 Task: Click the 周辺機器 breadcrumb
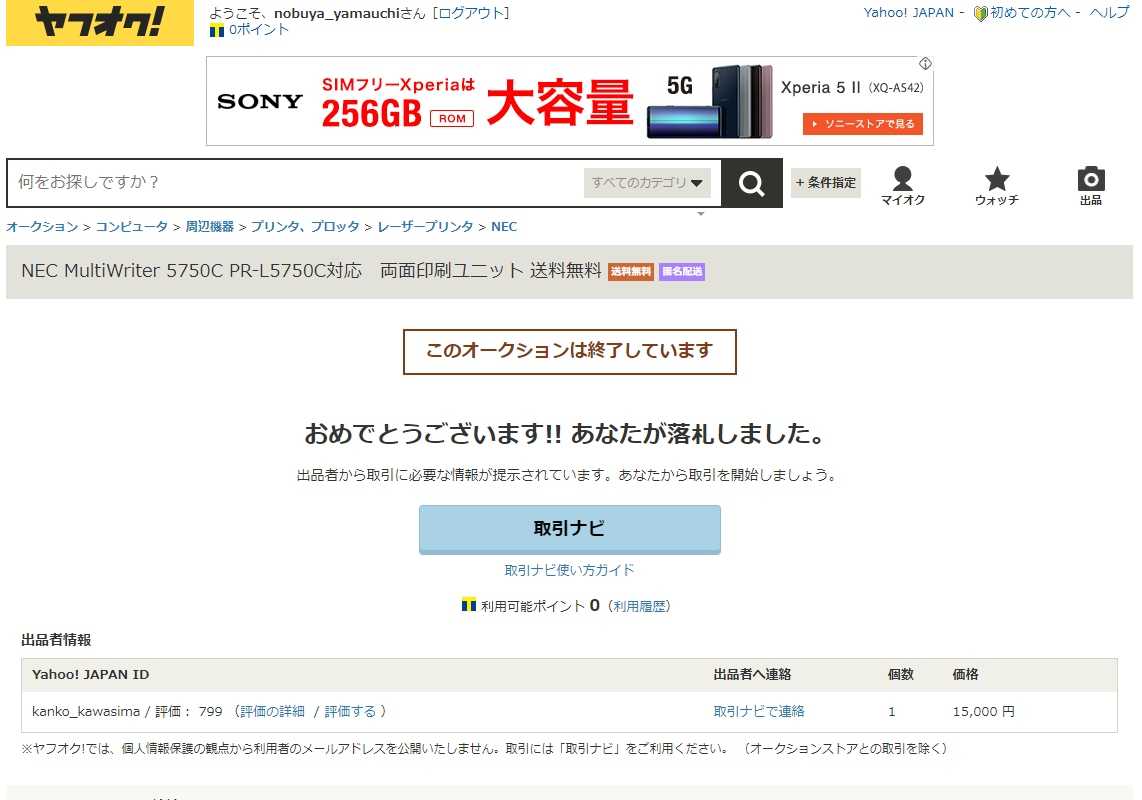[x=210, y=227]
